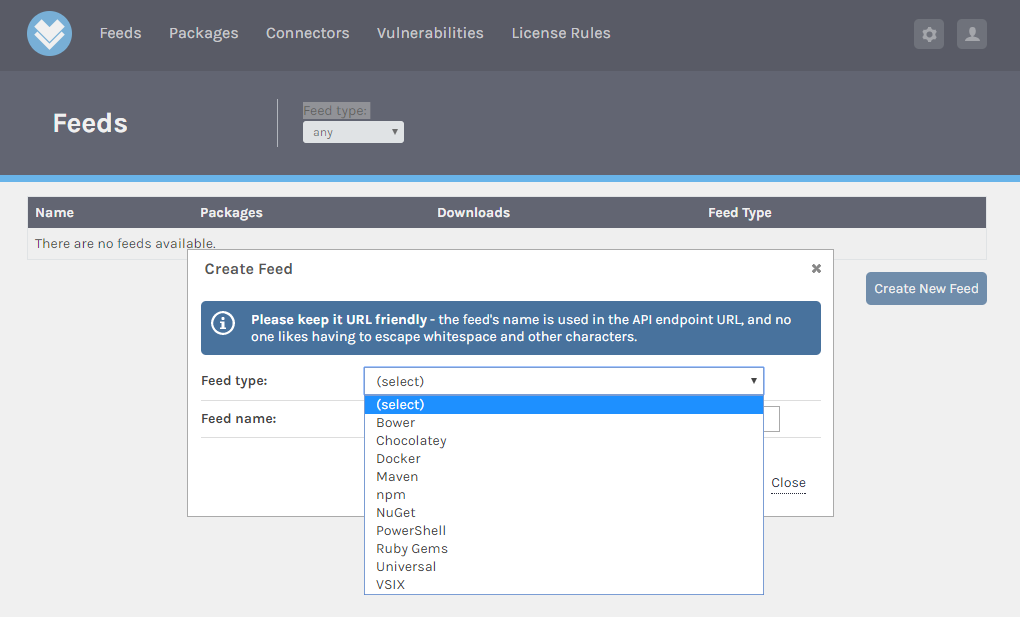Click the info icon in the blue banner
This screenshot has height=617, width=1020.
point(223,323)
